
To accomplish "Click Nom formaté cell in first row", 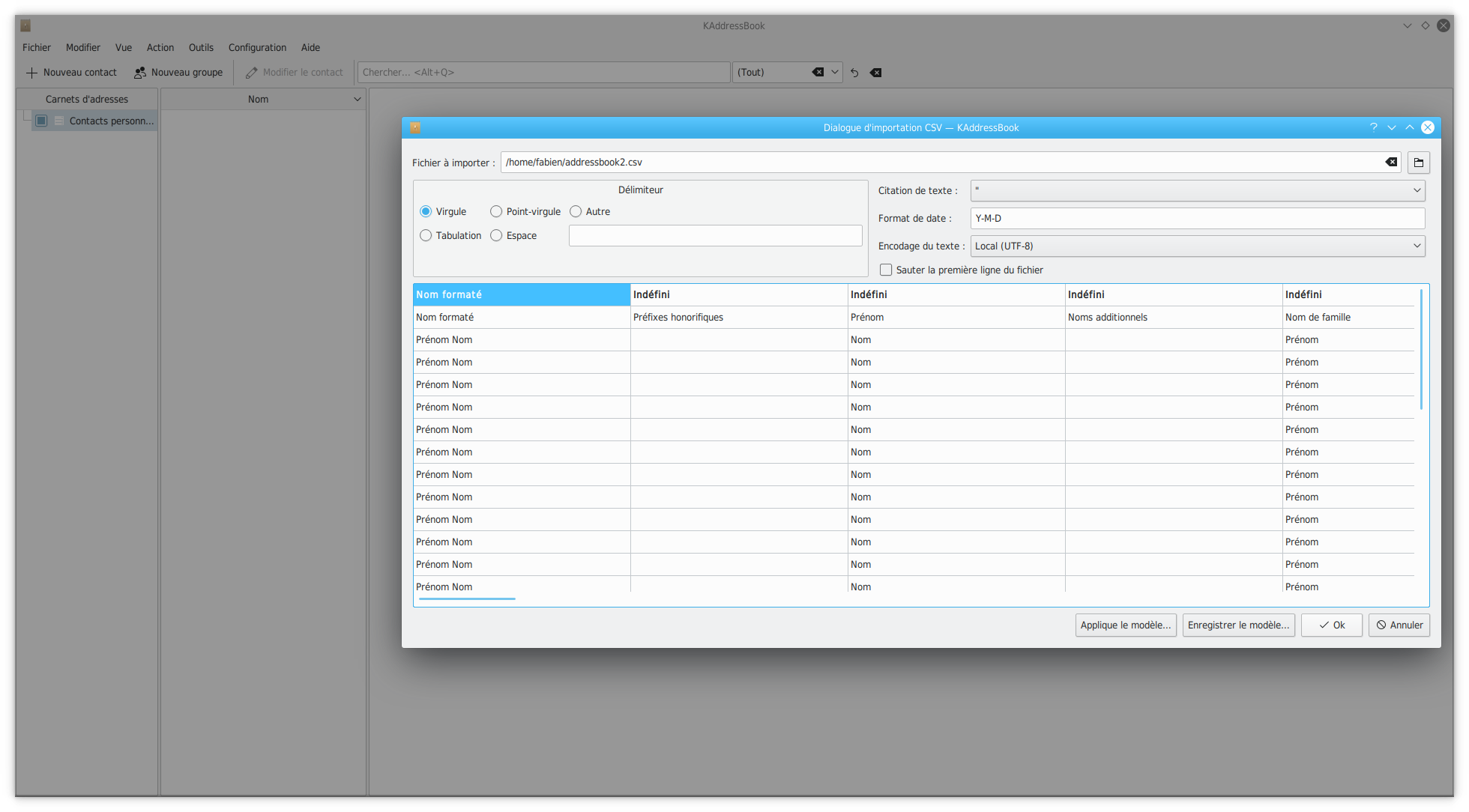I will coord(521,317).
